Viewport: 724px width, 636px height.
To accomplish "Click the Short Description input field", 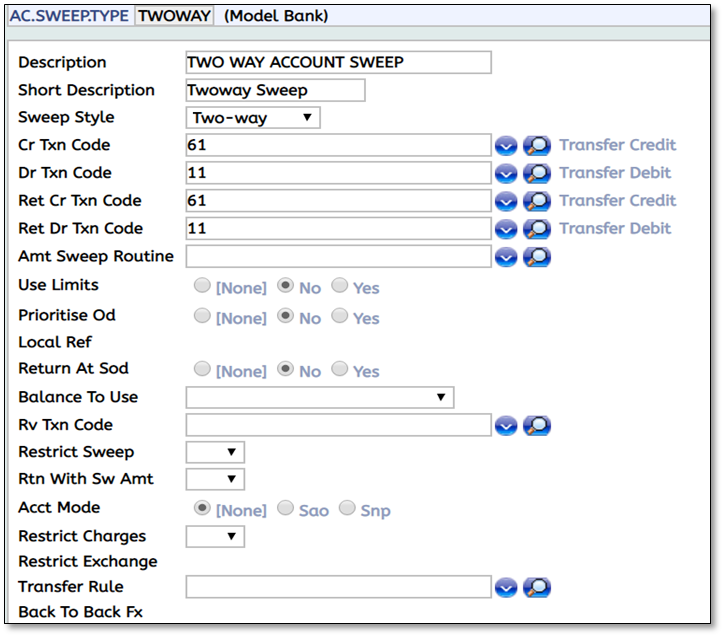I will (x=275, y=90).
